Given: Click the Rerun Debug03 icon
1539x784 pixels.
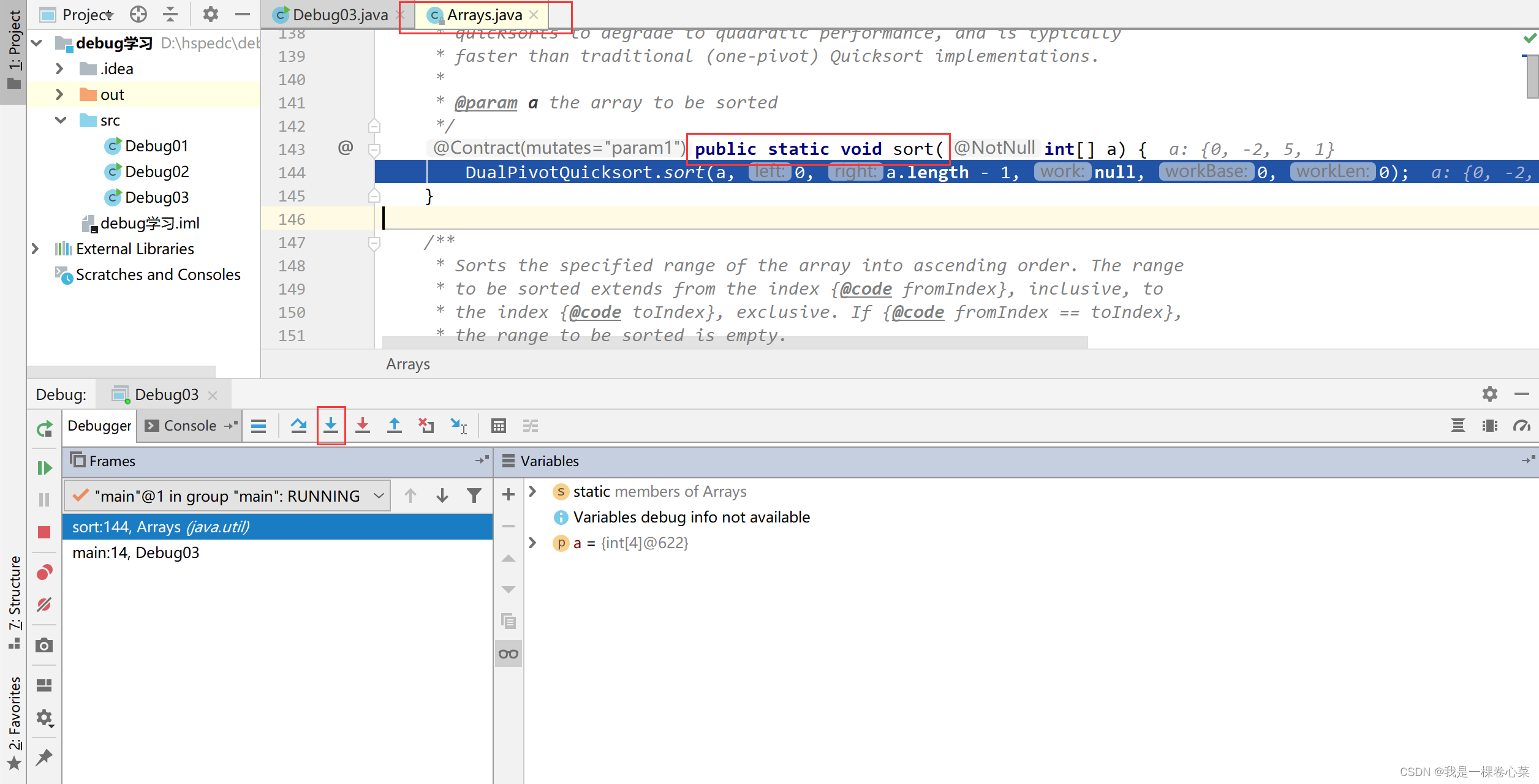Looking at the screenshot, I should (44, 429).
